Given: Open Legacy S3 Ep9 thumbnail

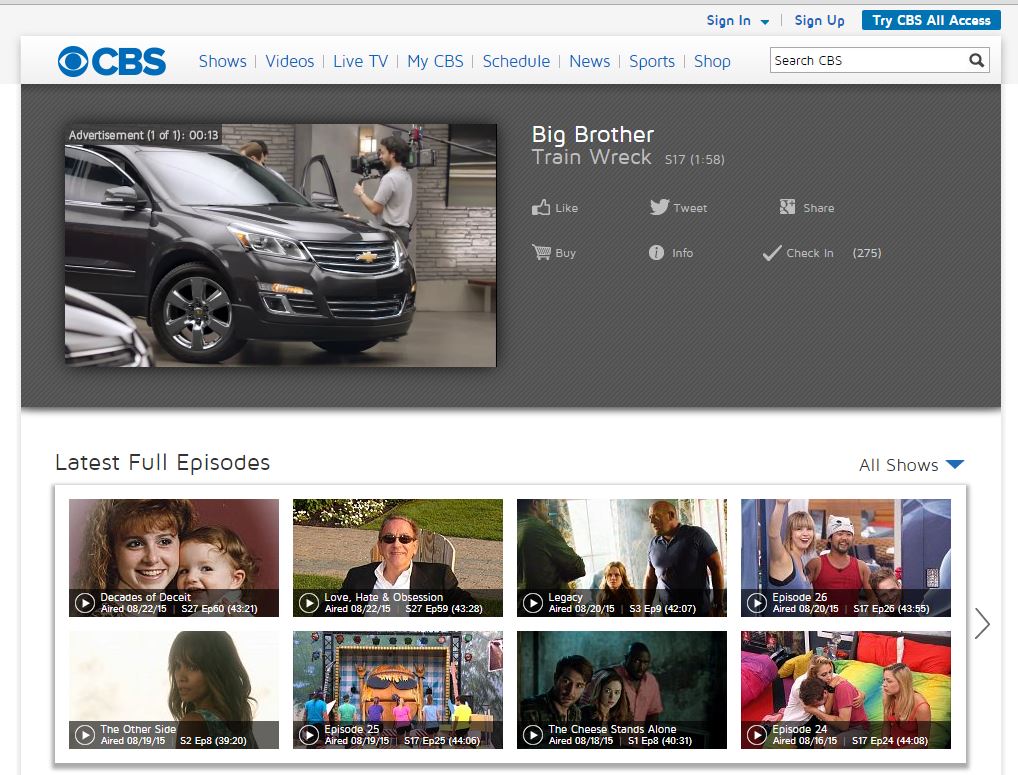Looking at the screenshot, I should tap(622, 558).
